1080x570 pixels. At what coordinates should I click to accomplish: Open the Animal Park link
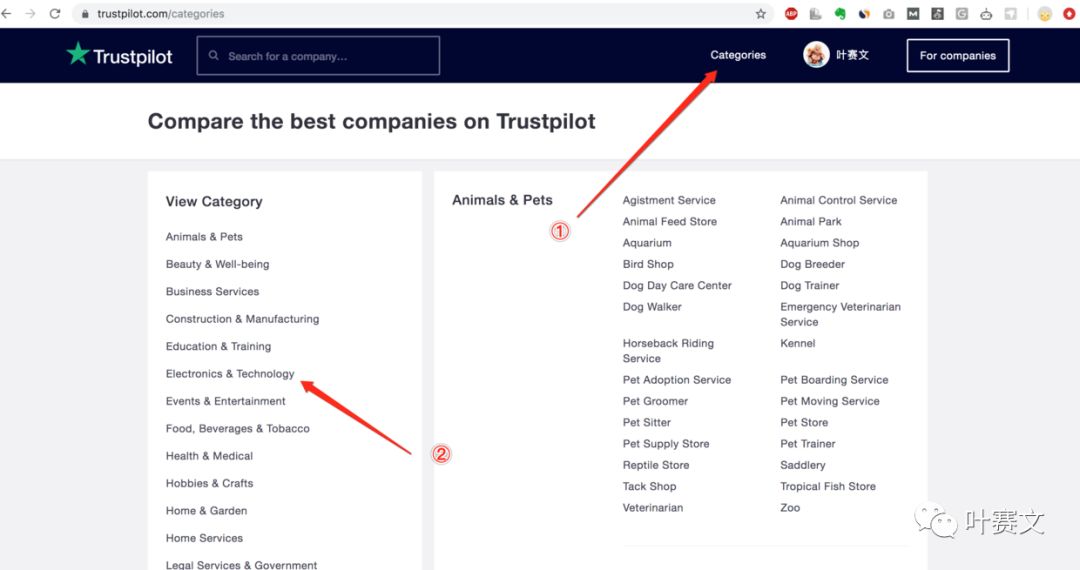(x=811, y=222)
